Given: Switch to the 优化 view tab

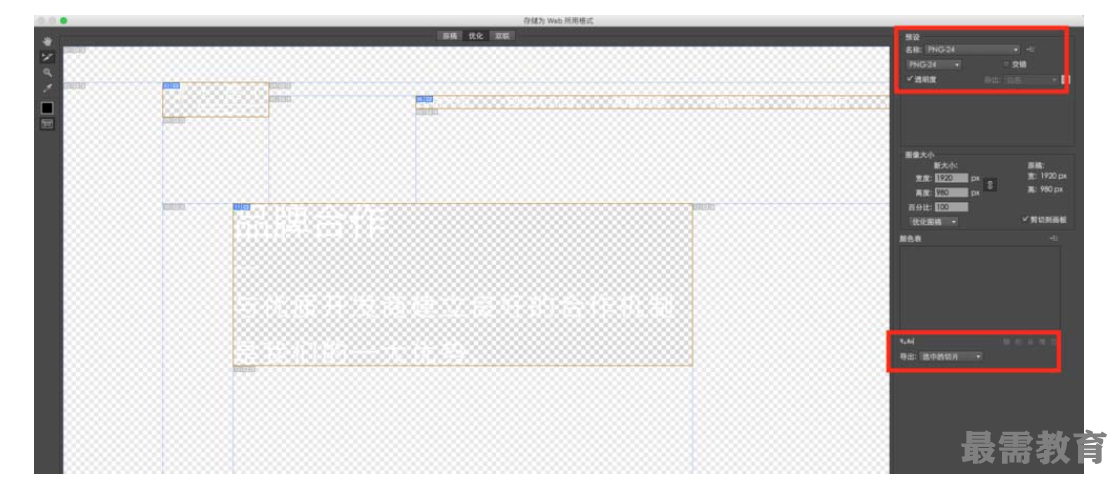Looking at the screenshot, I should tap(475, 35).
